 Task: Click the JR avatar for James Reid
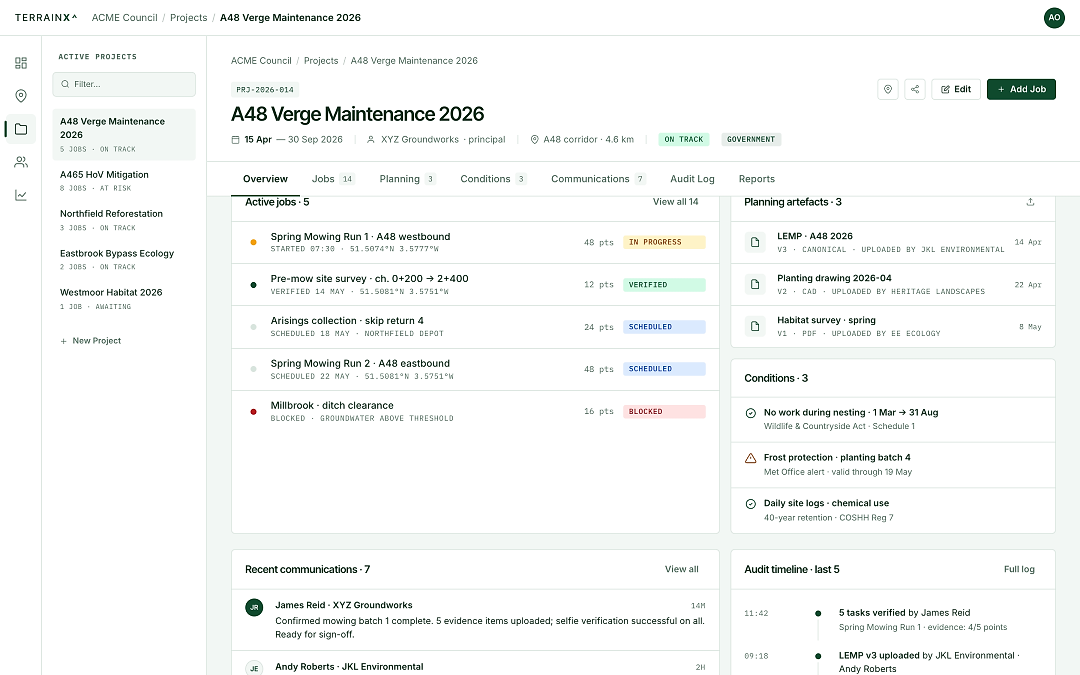click(x=254, y=608)
